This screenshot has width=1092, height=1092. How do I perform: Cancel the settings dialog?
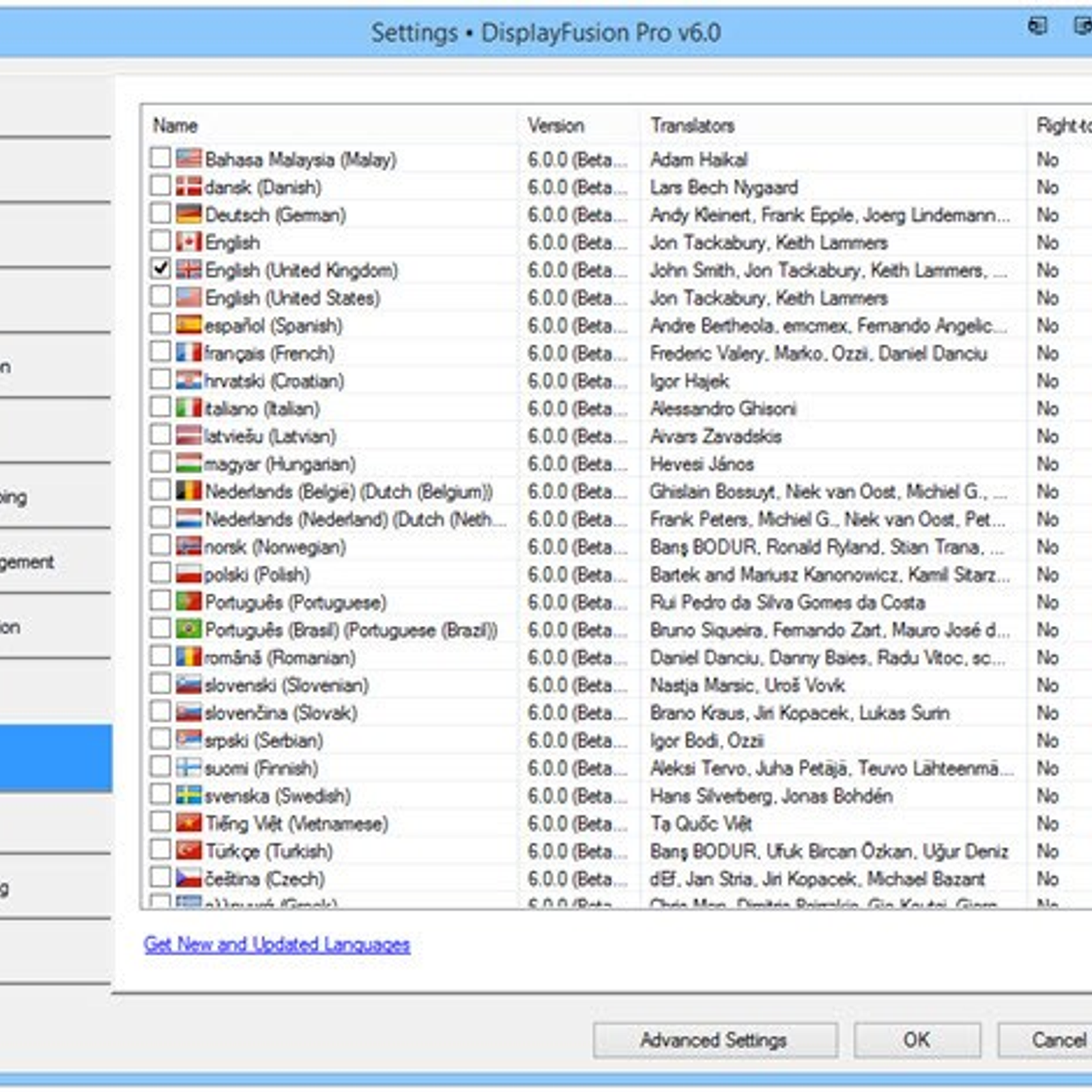(x=1045, y=1040)
